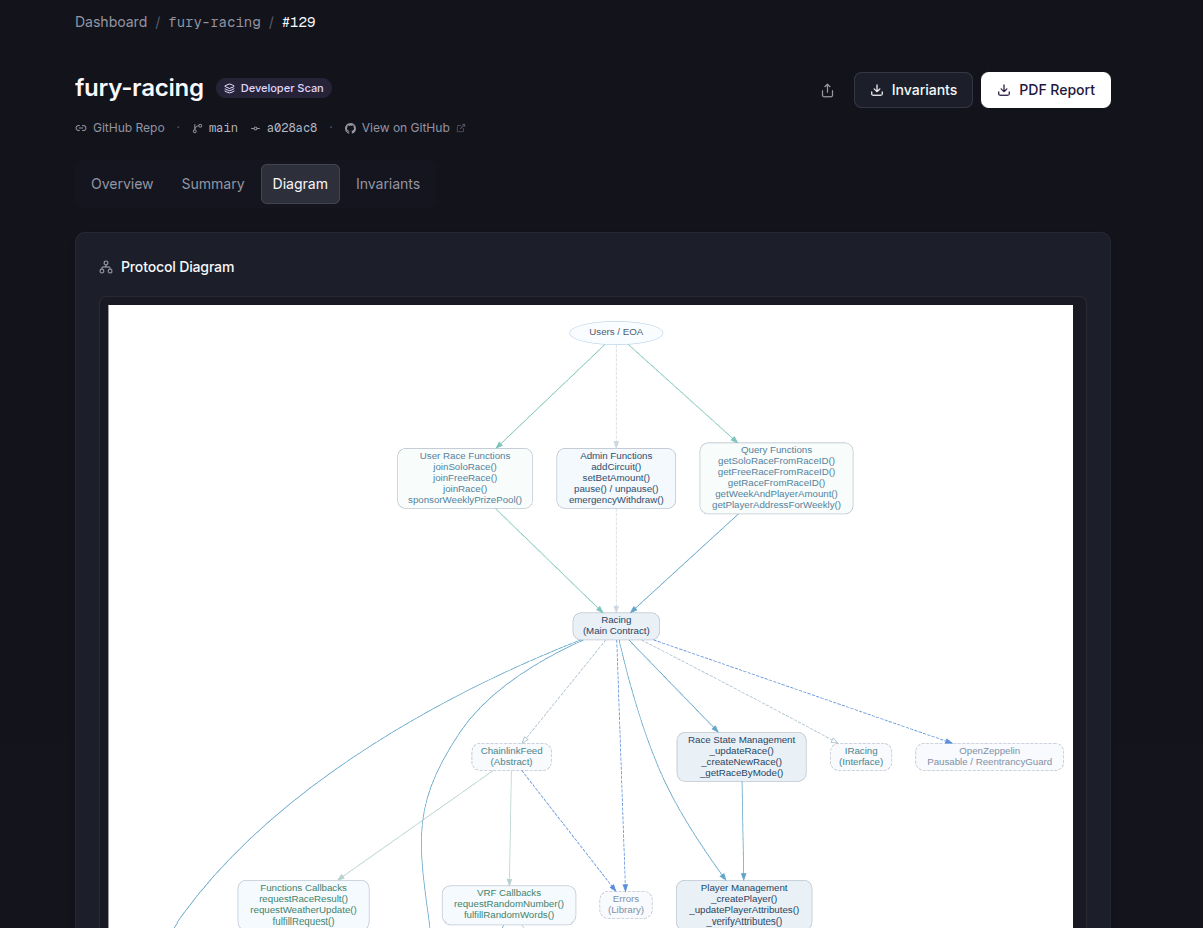Screen dimensions: 1203x928
Task: Open View on GitHub link
Action: tap(406, 128)
